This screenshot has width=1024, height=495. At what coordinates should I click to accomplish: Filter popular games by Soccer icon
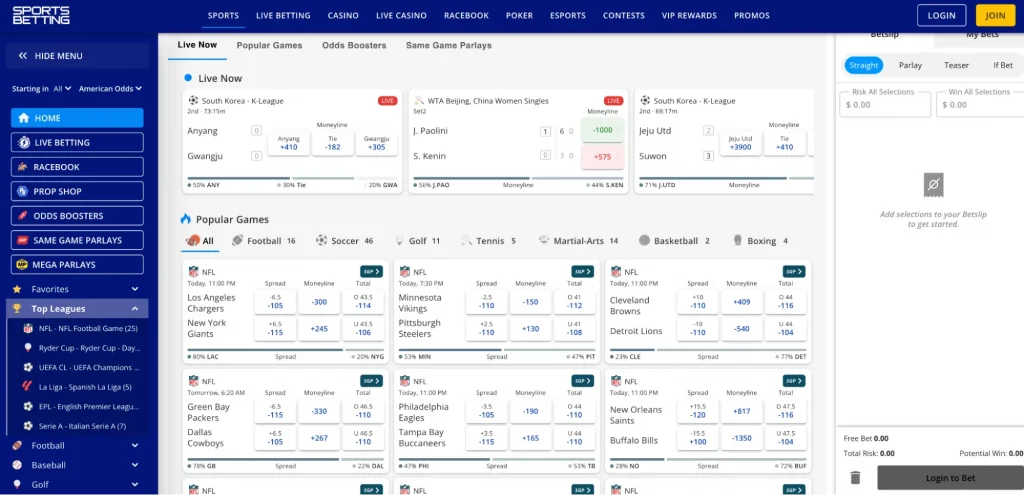pyautogui.click(x=321, y=241)
